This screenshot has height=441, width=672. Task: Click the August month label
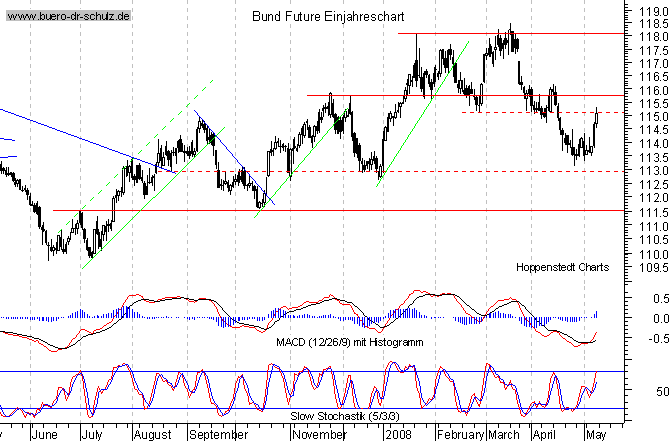pyautogui.click(x=153, y=435)
